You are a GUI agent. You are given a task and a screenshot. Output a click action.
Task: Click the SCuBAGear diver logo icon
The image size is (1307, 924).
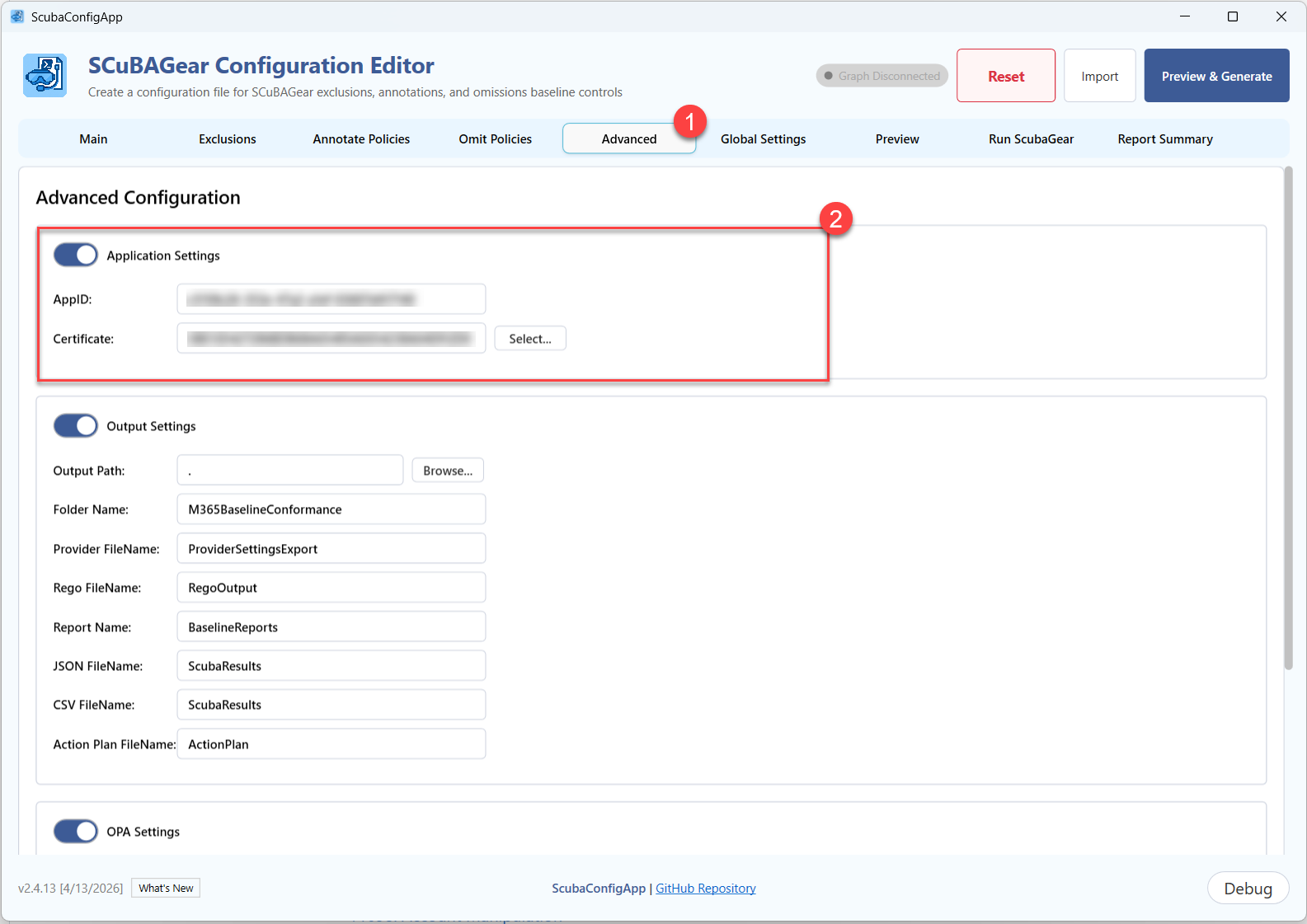pyautogui.click(x=45, y=76)
